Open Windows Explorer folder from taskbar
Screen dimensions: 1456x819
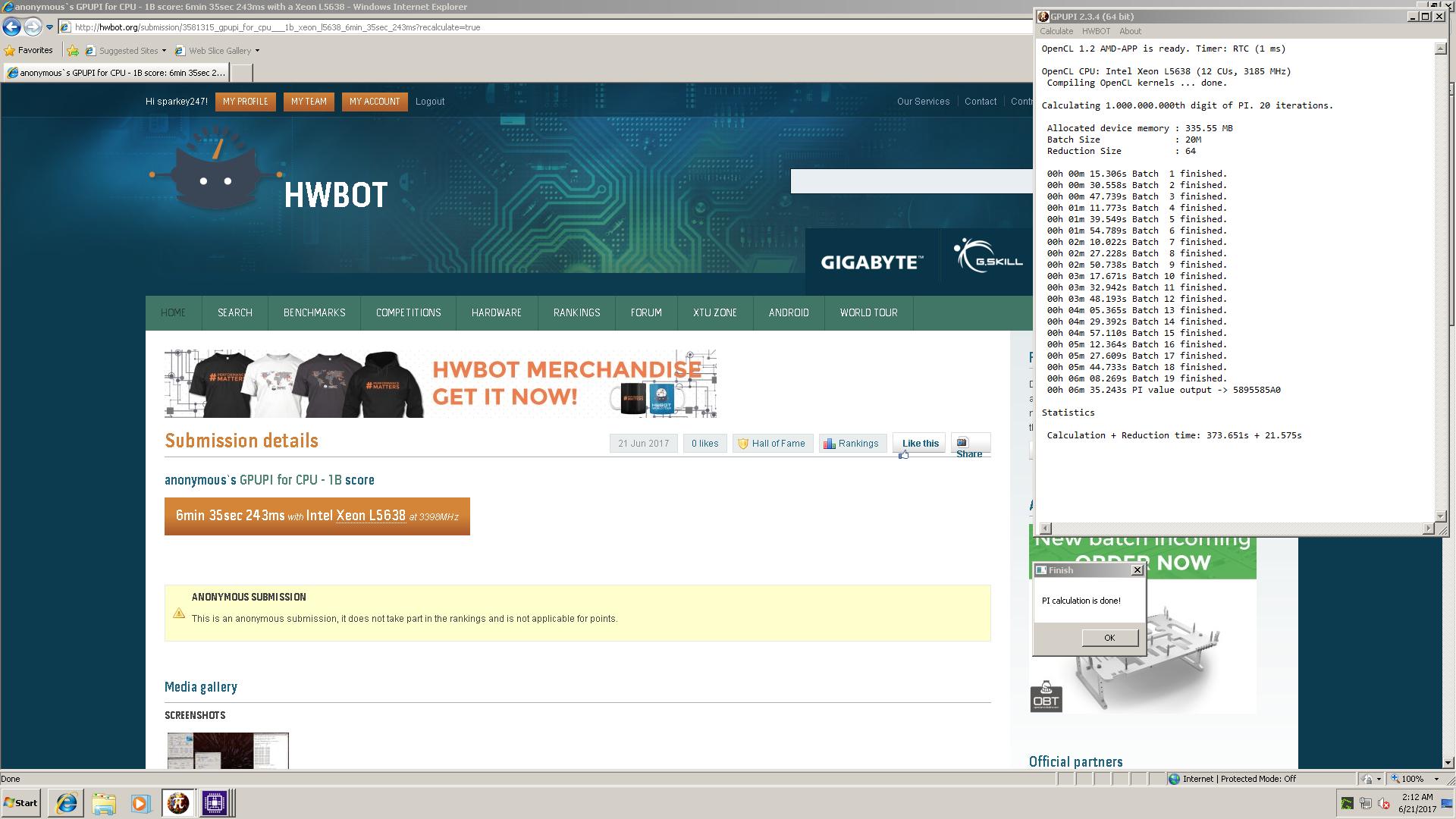104,803
